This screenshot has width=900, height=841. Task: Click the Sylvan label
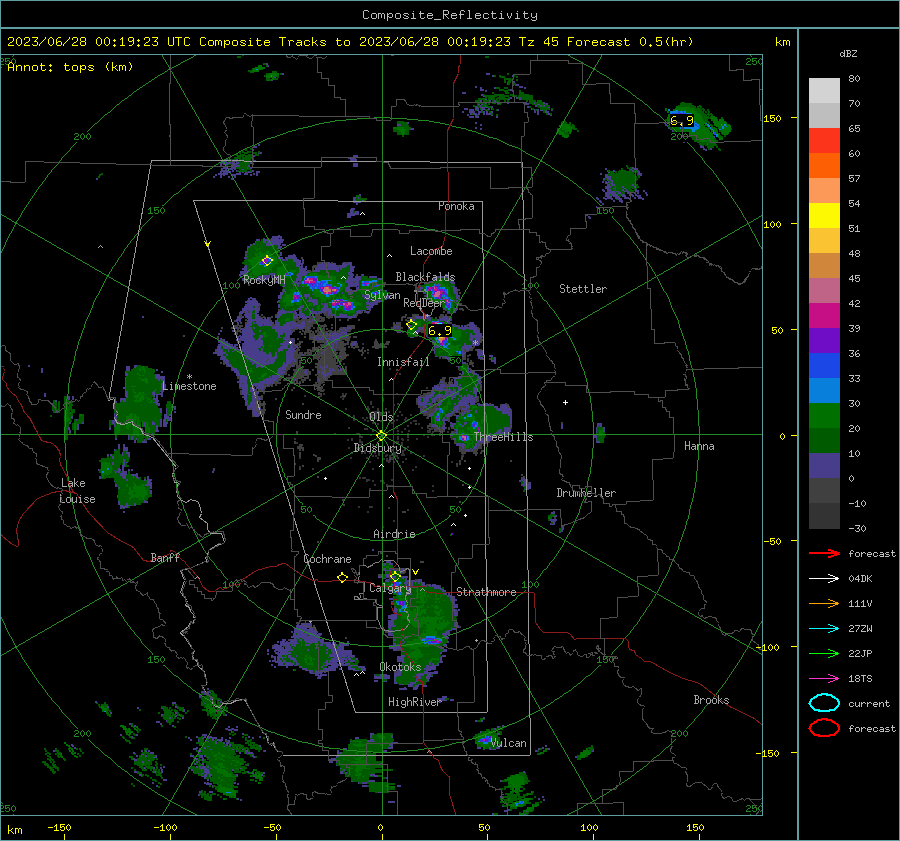[382, 295]
